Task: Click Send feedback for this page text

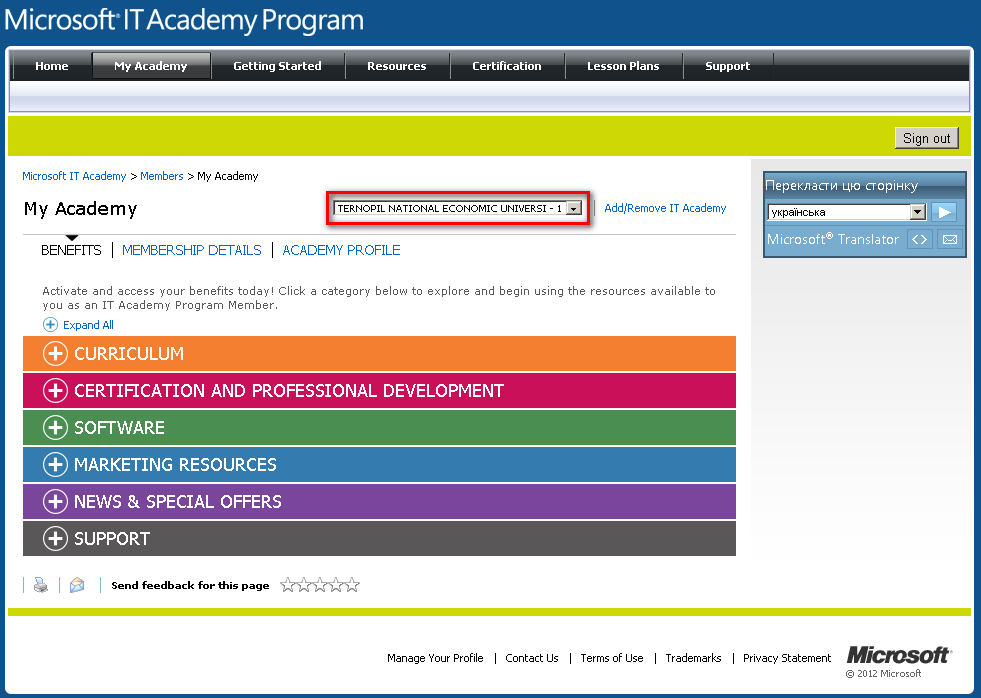Action: (x=190, y=585)
